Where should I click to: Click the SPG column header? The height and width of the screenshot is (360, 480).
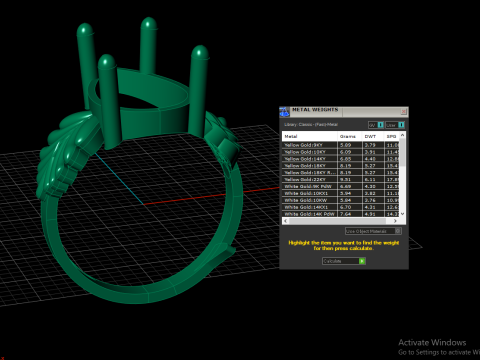pos(392,136)
